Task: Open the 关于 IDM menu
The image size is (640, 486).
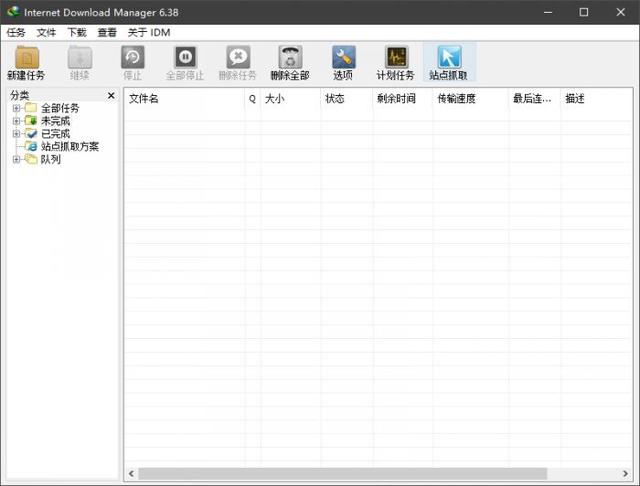Action: point(148,32)
